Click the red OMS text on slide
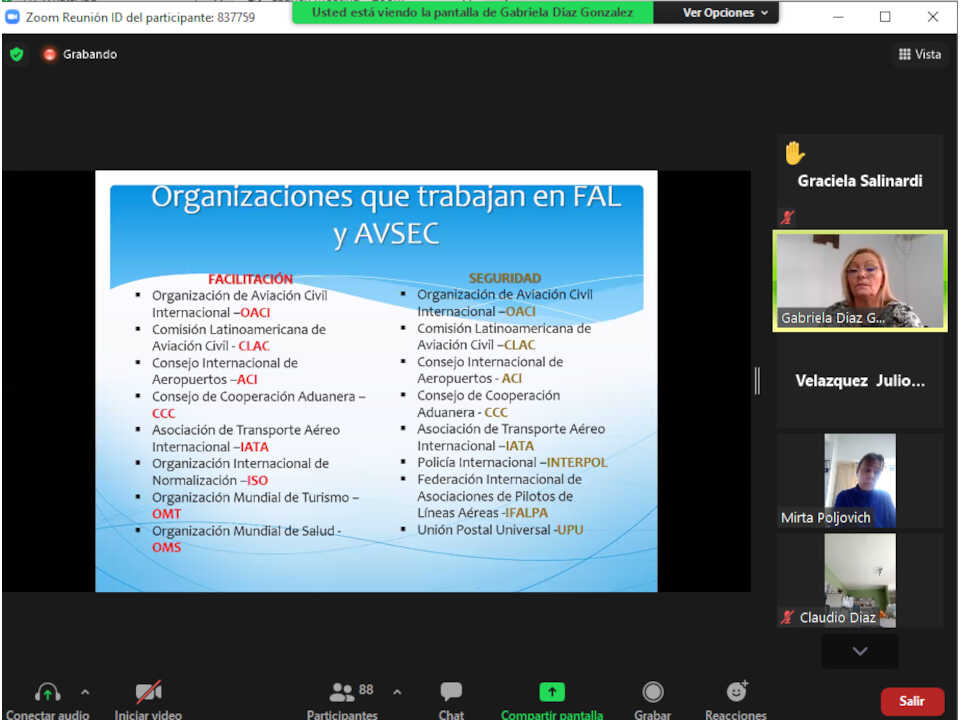The image size is (960, 720). pyautogui.click(x=167, y=547)
